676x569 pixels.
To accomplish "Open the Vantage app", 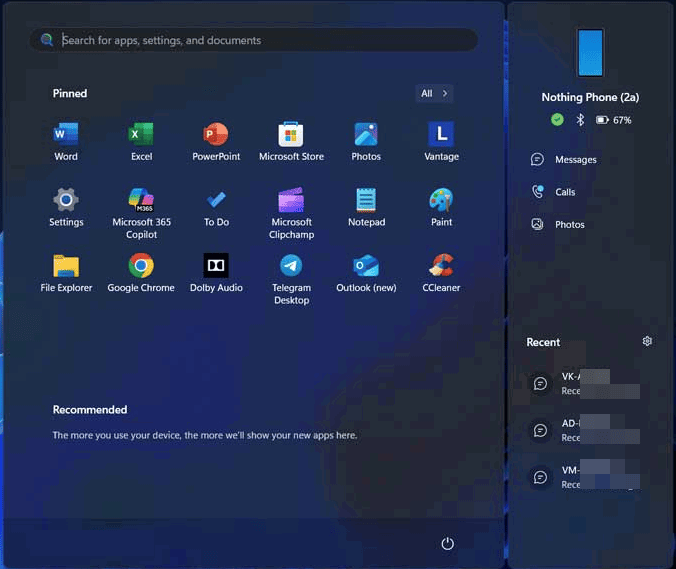I will 441,142.
